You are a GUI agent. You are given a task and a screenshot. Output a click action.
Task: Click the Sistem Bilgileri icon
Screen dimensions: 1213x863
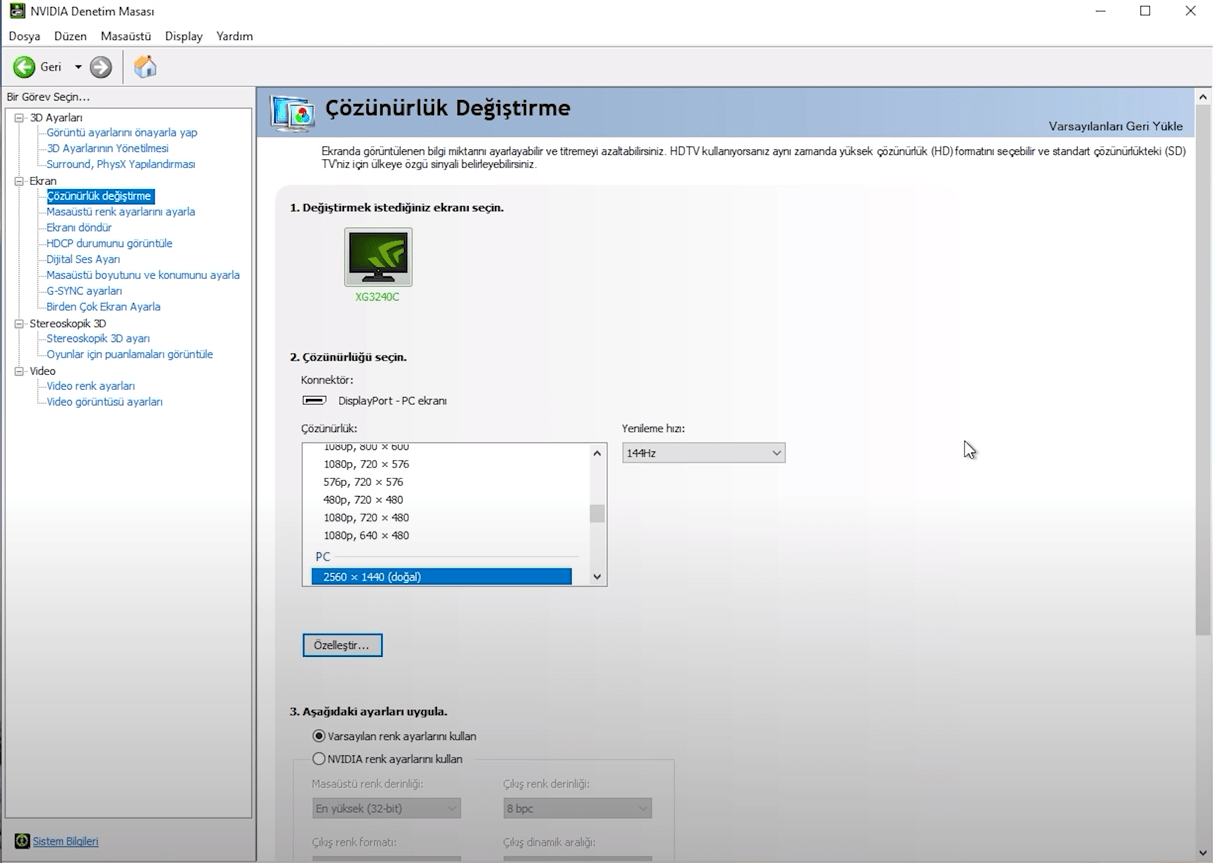point(22,841)
